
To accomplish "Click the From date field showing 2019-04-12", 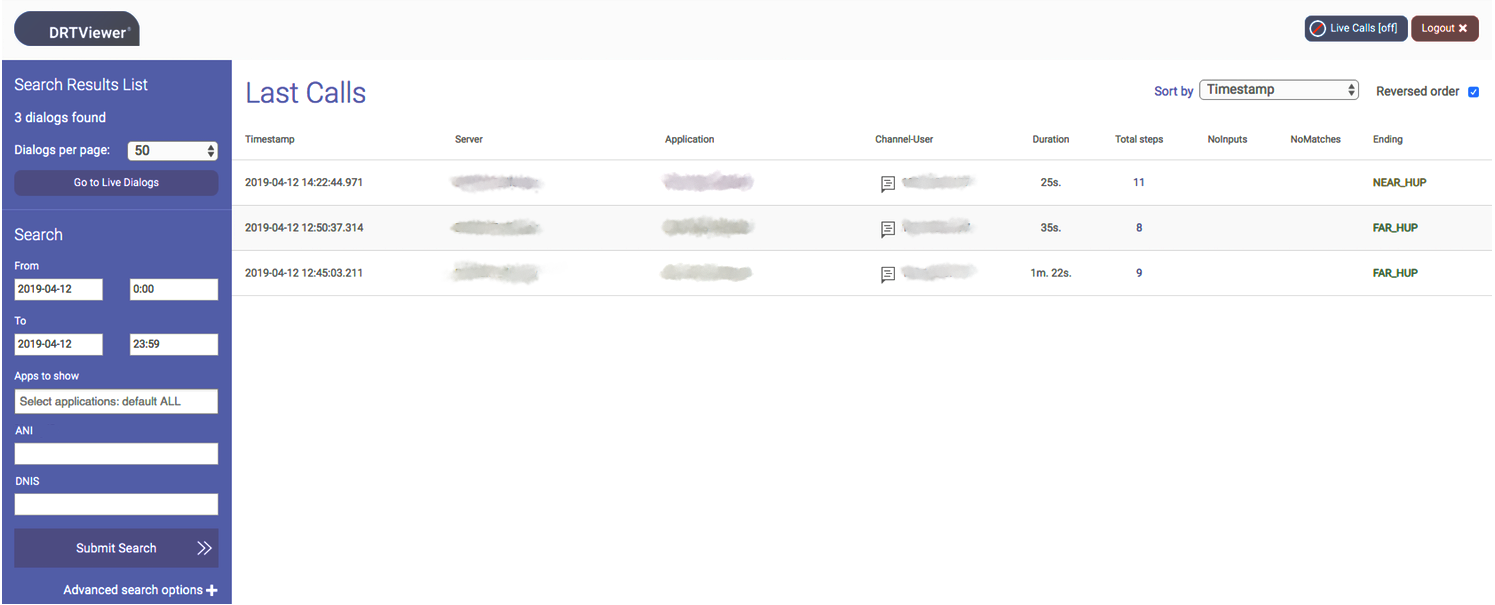I will [x=58, y=289].
